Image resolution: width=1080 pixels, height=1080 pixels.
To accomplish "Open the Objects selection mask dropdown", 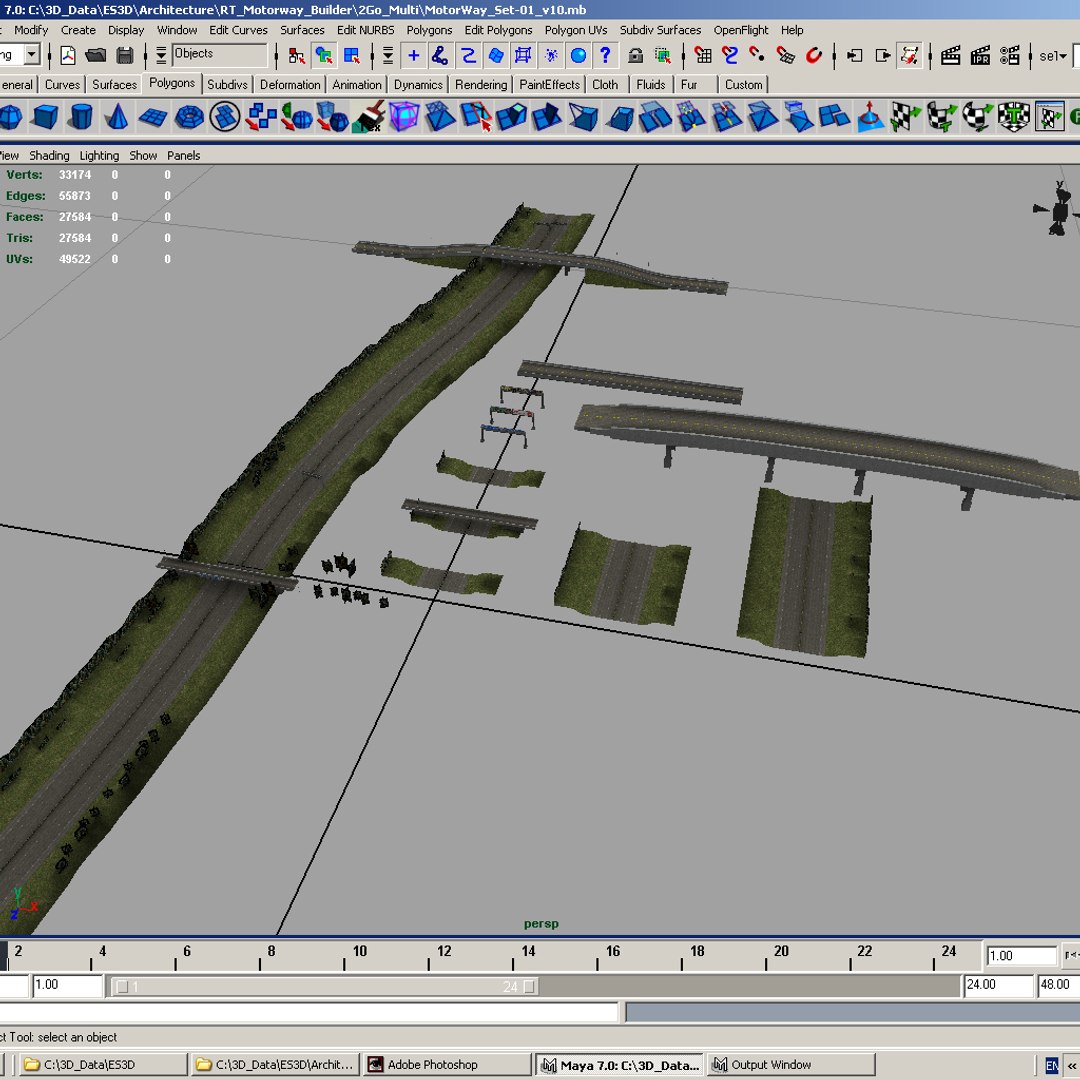I will click(220, 54).
